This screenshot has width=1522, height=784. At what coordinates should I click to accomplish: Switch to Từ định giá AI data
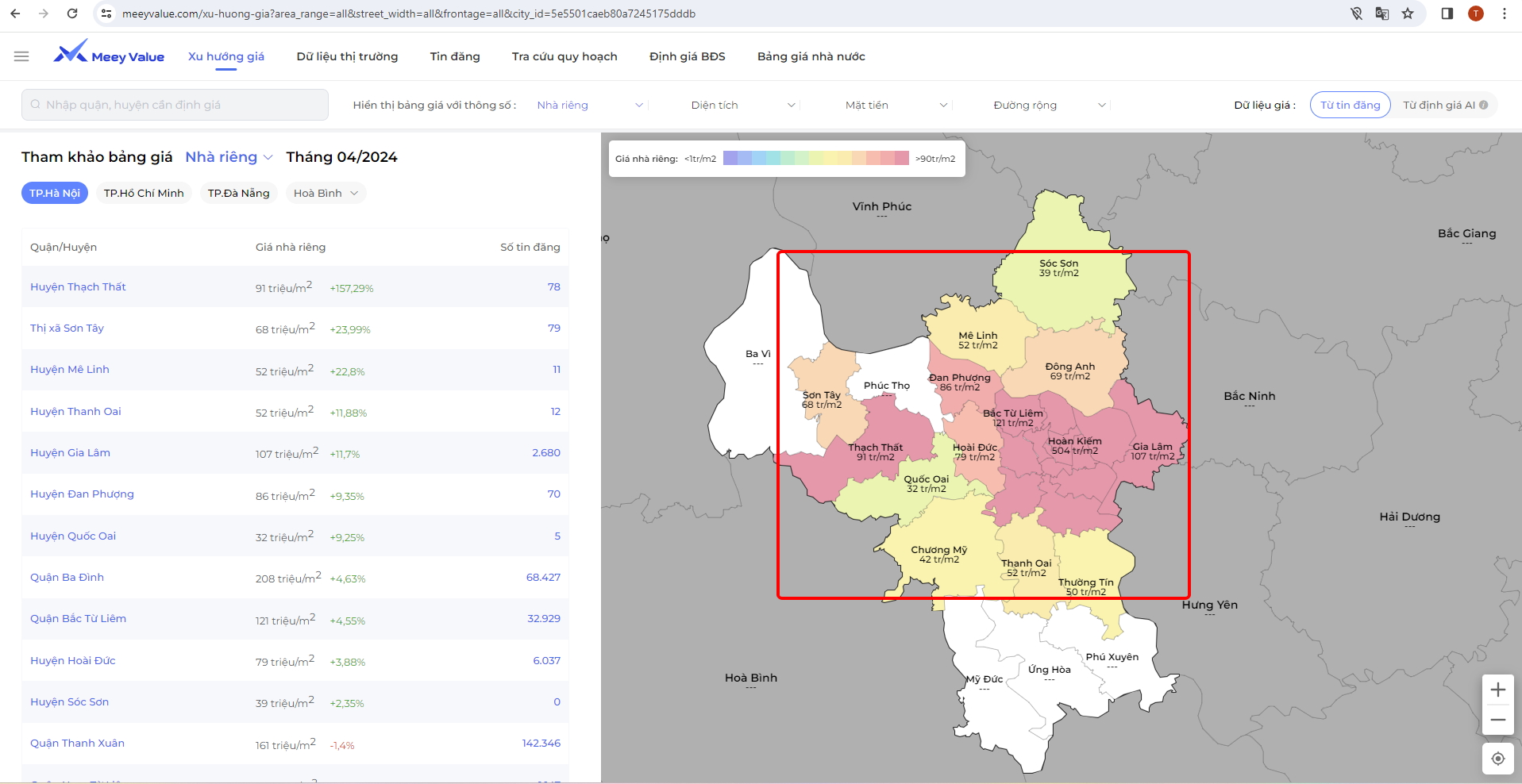[x=1438, y=105]
